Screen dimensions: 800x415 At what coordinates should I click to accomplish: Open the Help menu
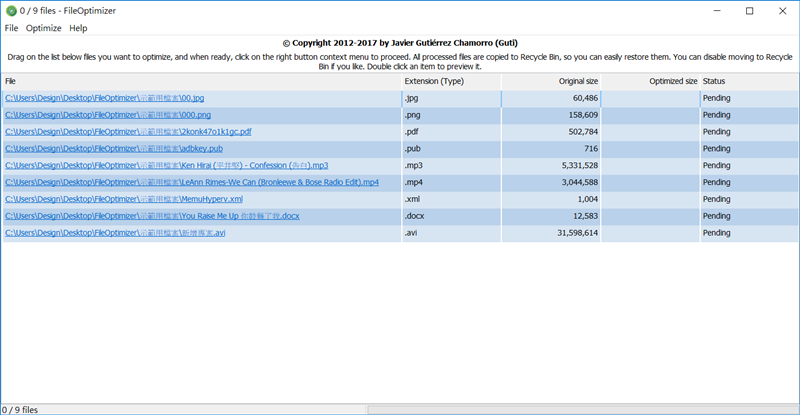[x=78, y=28]
